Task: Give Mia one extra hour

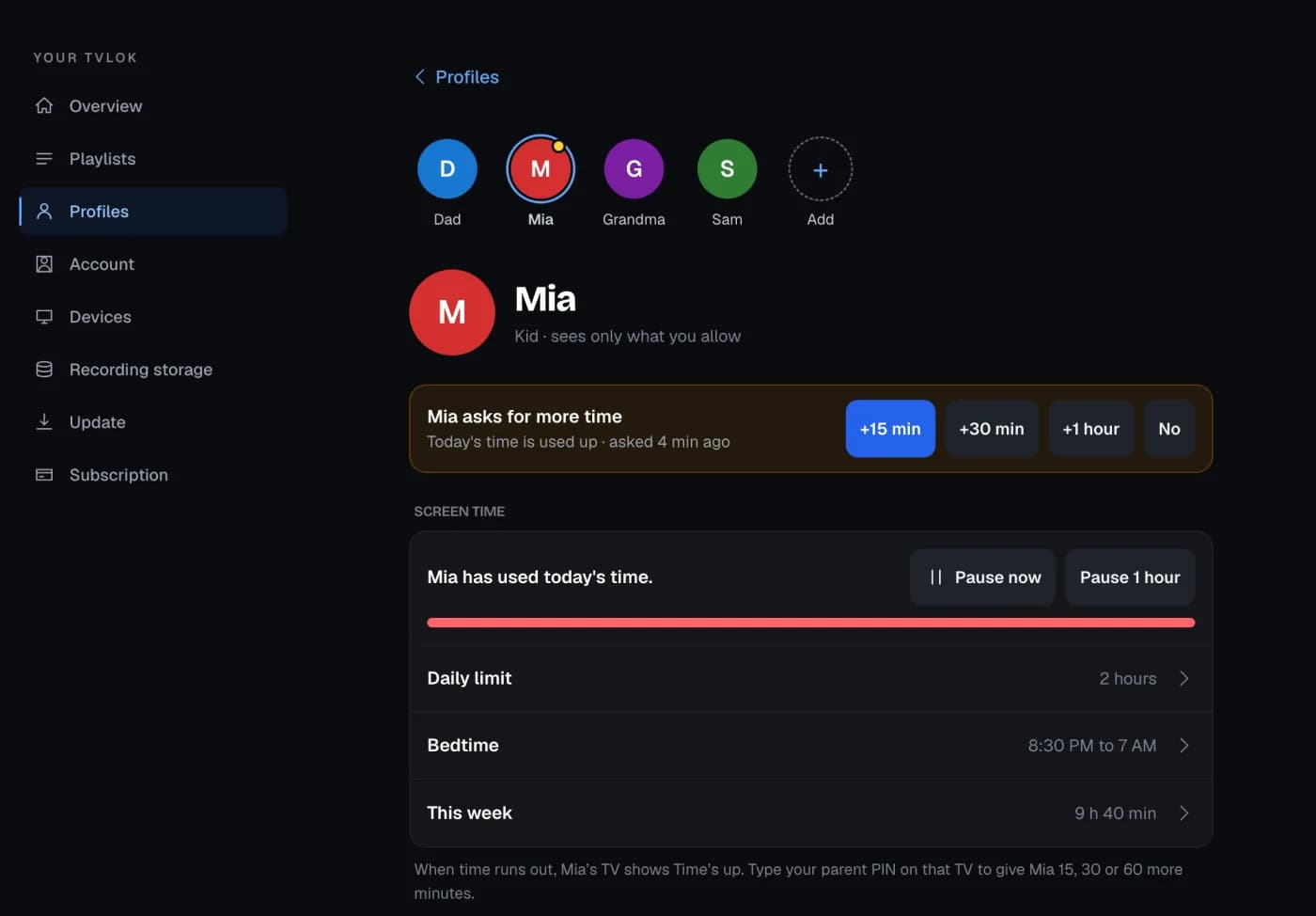Action: pyautogui.click(x=1091, y=429)
